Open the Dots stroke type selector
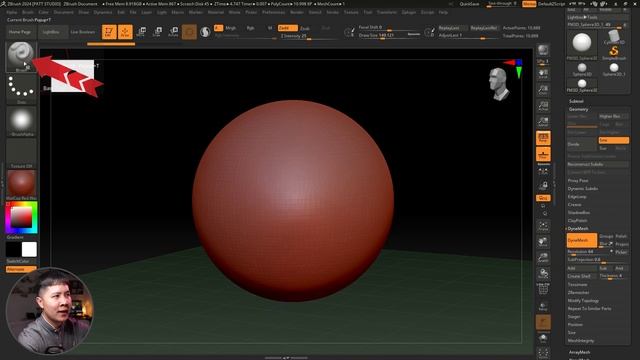Viewport: 640px width, 360px height. pos(21,89)
